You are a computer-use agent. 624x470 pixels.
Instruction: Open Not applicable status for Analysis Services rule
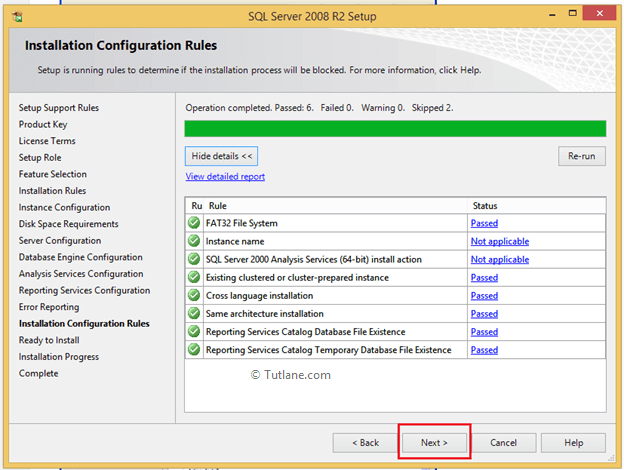[500, 259]
